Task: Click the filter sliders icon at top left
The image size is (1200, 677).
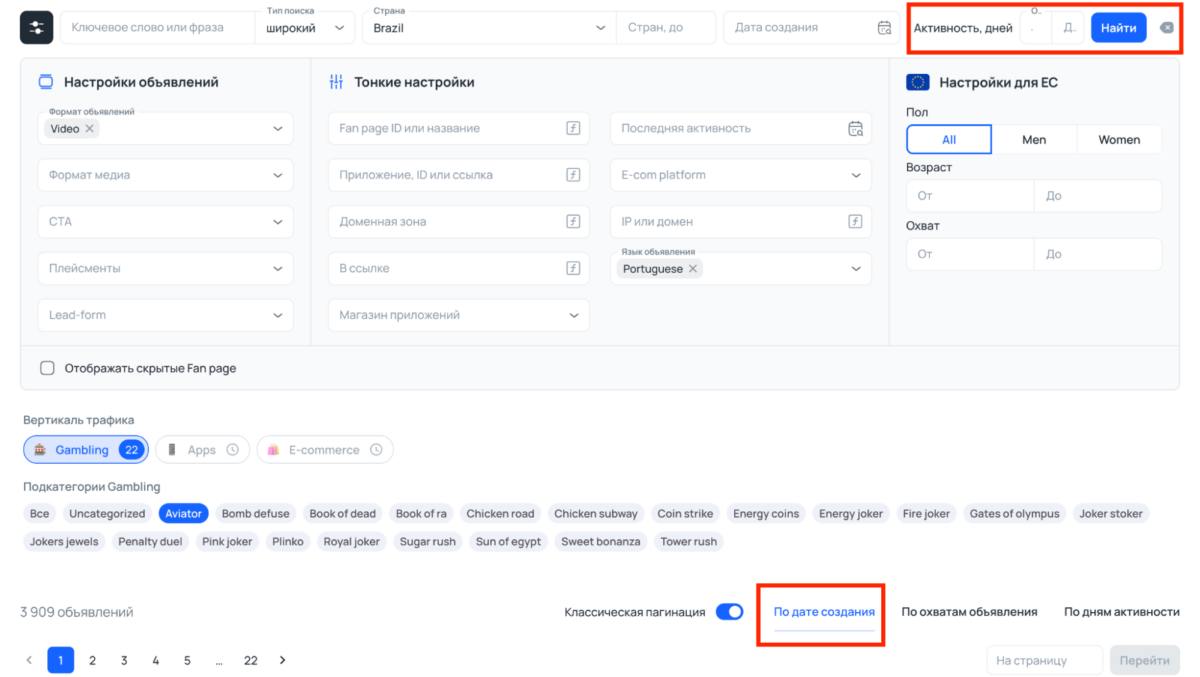Action: click(37, 28)
